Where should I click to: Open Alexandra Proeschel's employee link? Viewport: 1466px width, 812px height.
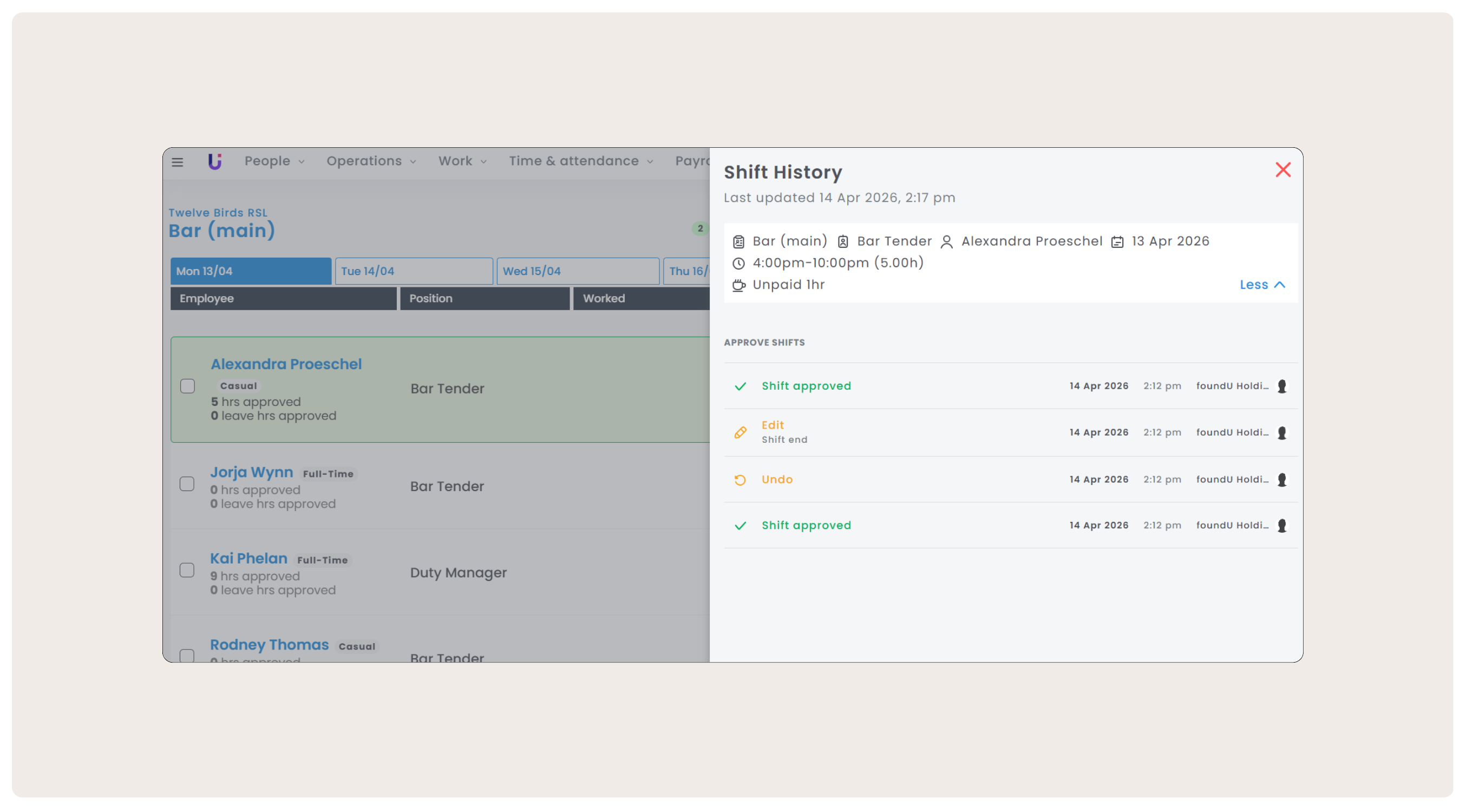tap(286, 364)
